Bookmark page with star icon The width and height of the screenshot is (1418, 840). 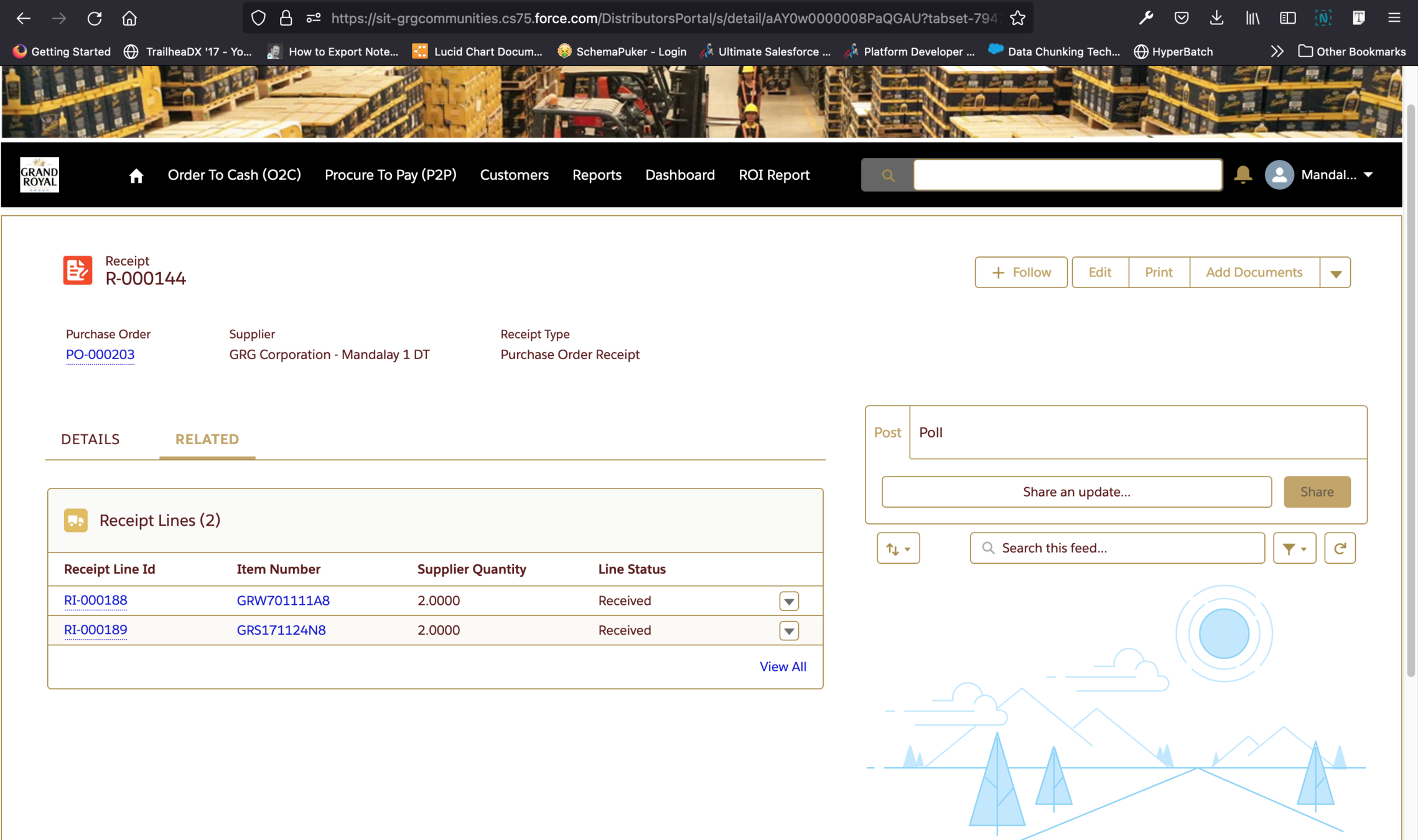tap(1017, 18)
